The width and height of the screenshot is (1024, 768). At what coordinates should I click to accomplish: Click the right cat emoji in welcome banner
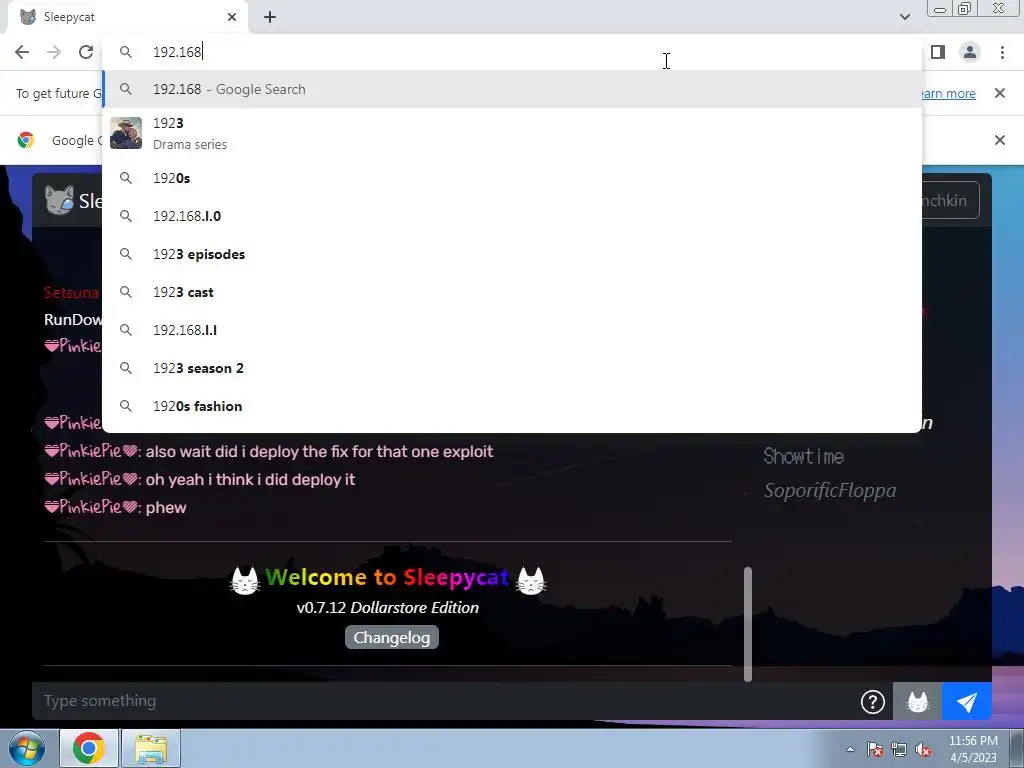pos(530,580)
